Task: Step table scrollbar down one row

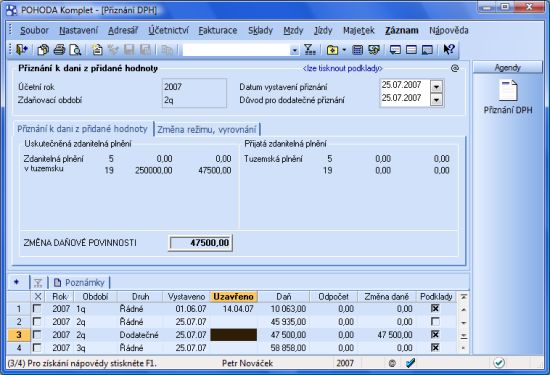Action: pos(463,322)
